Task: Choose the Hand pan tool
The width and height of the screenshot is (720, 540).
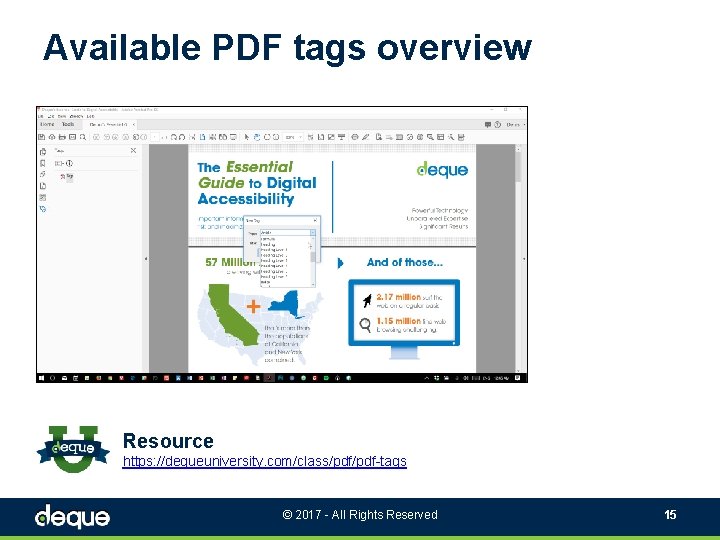Action: coord(257,137)
